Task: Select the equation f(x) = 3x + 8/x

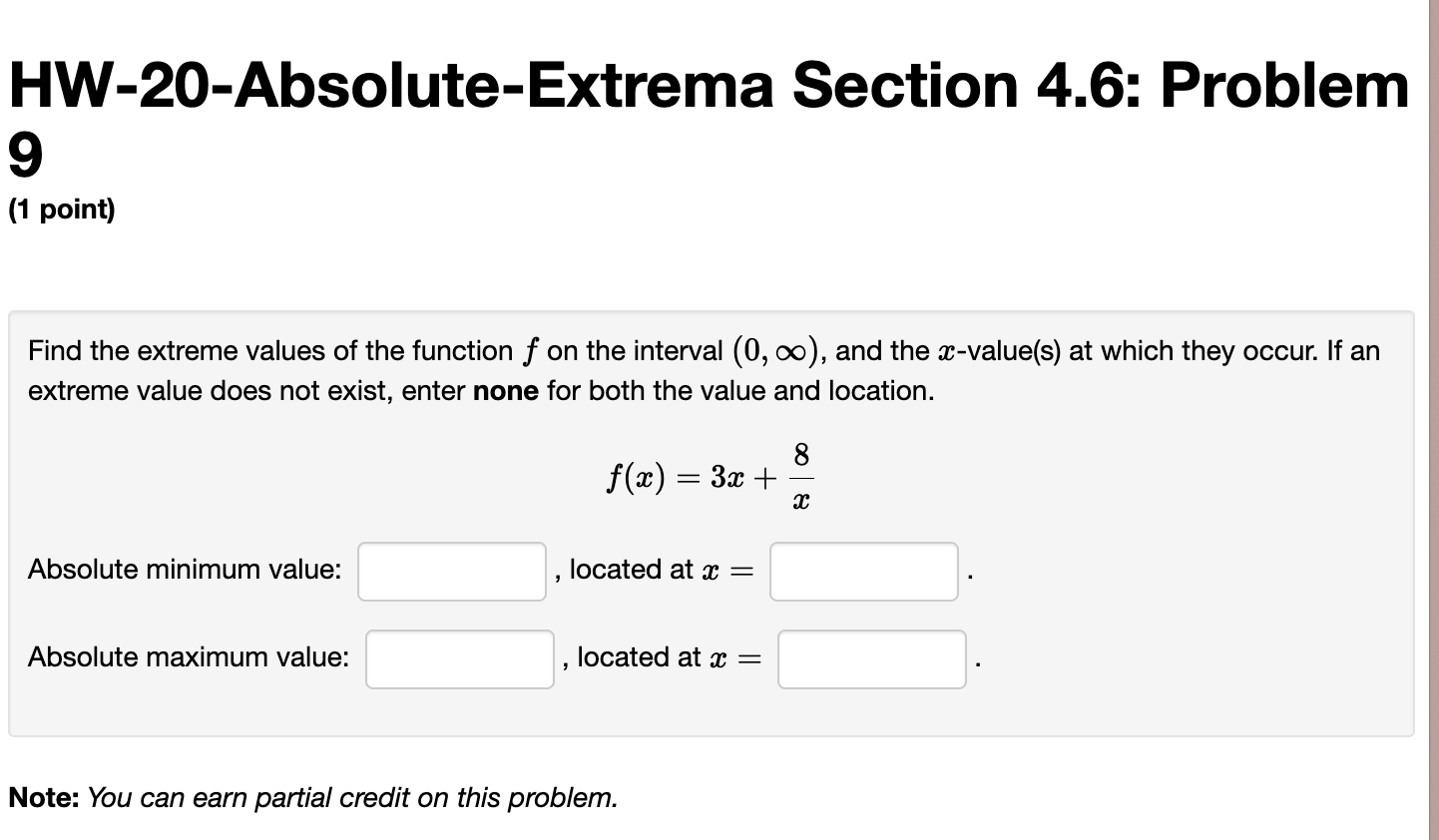Action: click(709, 474)
